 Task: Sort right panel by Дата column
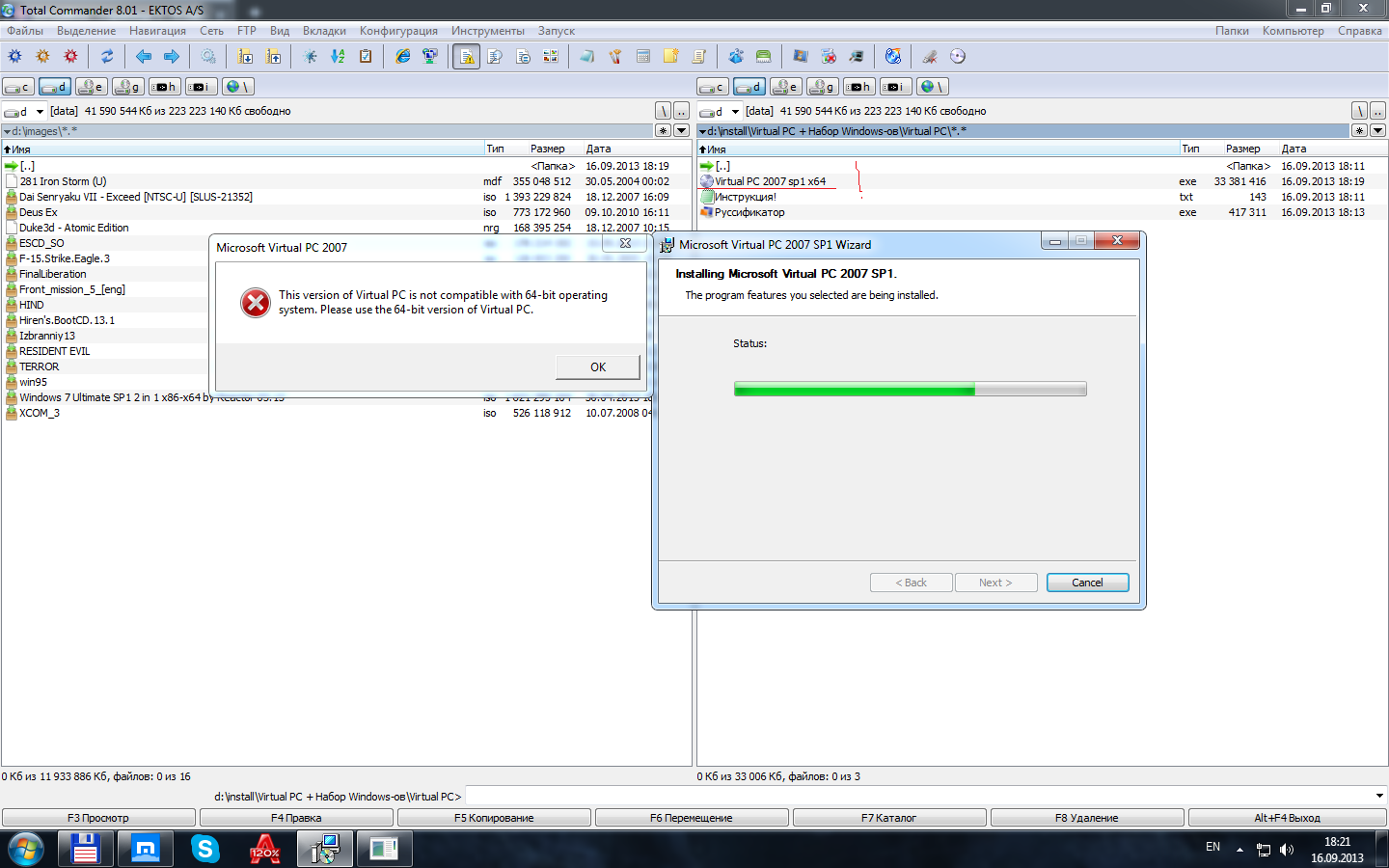tap(1294, 149)
